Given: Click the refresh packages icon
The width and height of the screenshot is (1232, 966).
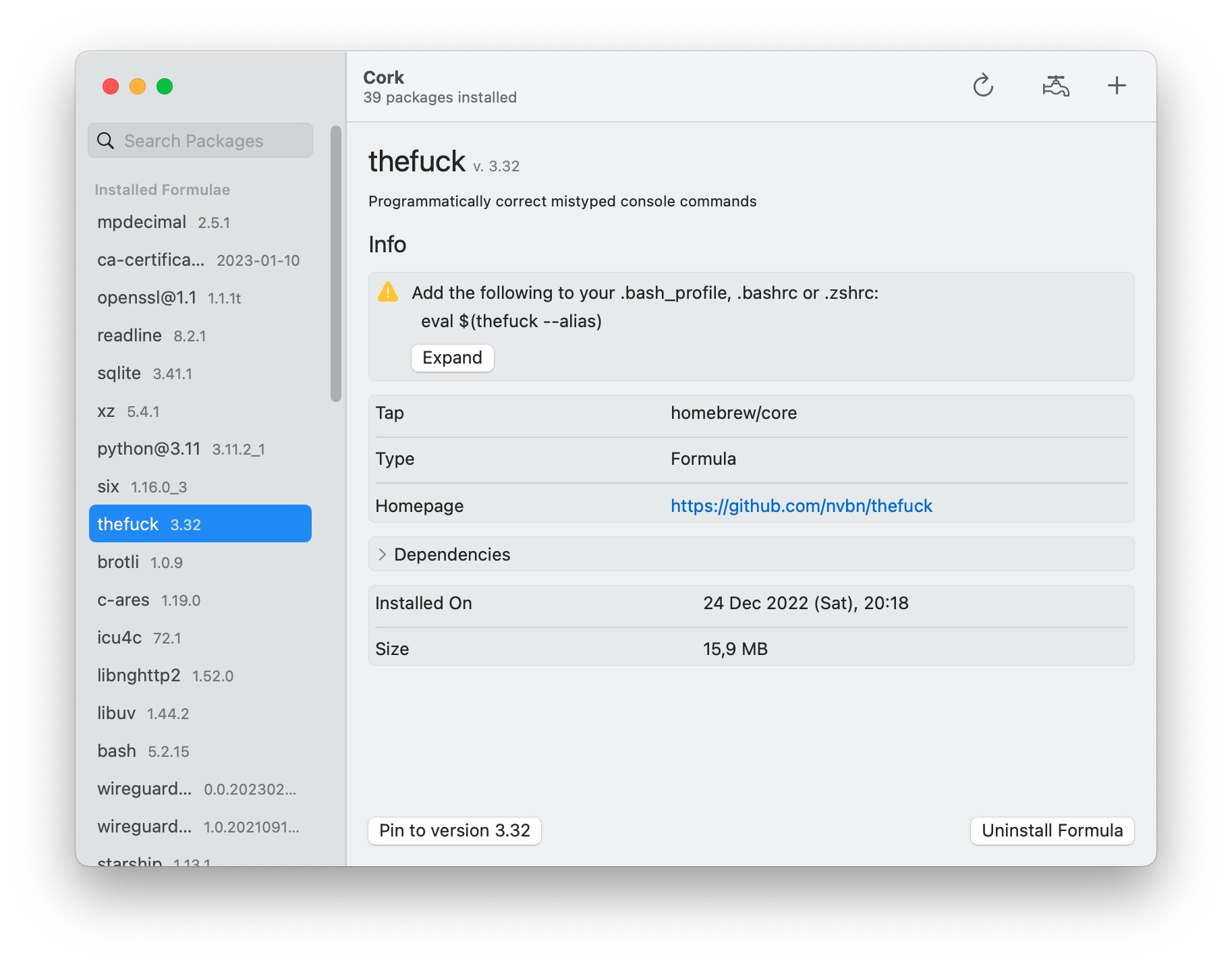Looking at the screenshot, I should coord(983,86).
